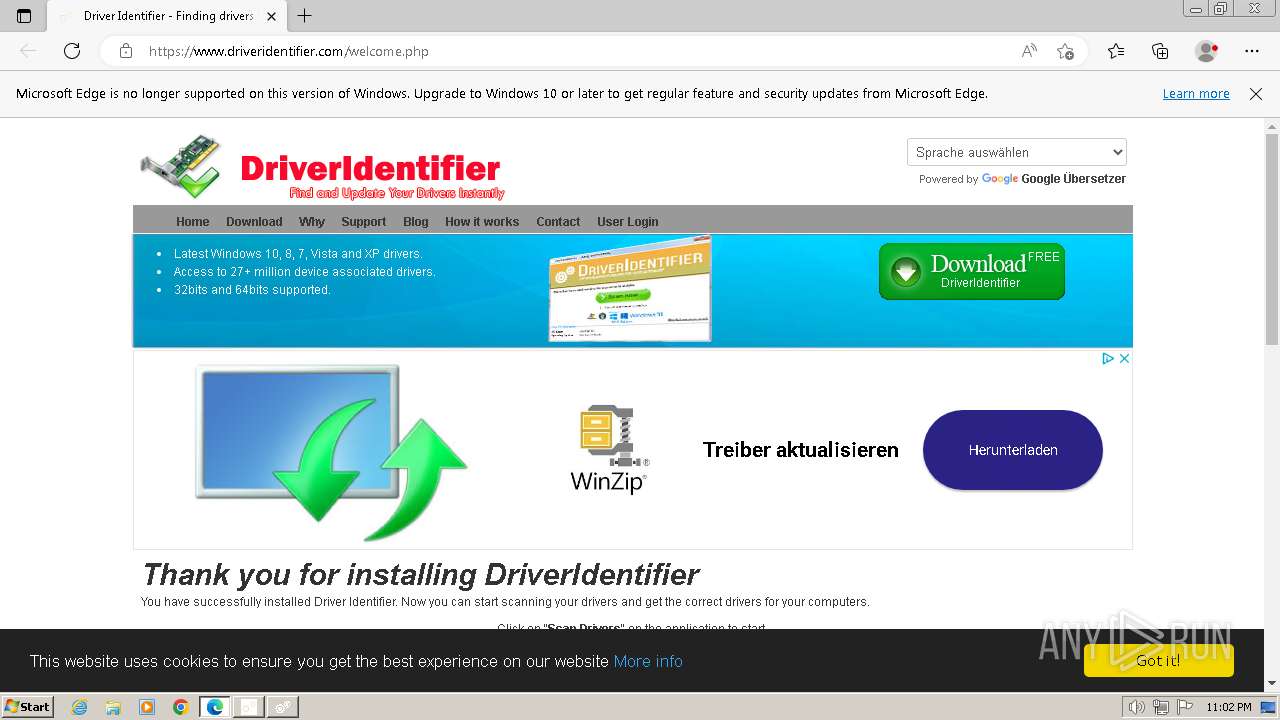Screen dimensions: 1280x720
Task: Open the Blog menu item
Action: coord(416,222)
